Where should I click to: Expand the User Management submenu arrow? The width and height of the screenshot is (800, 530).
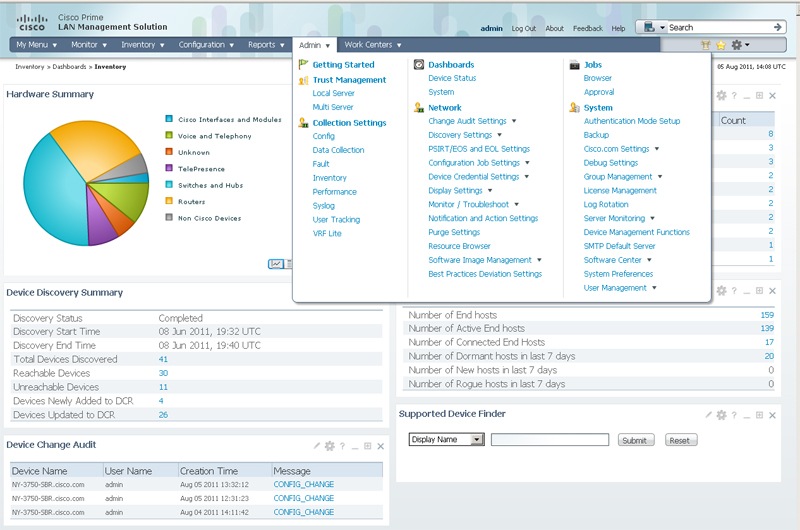654,288
